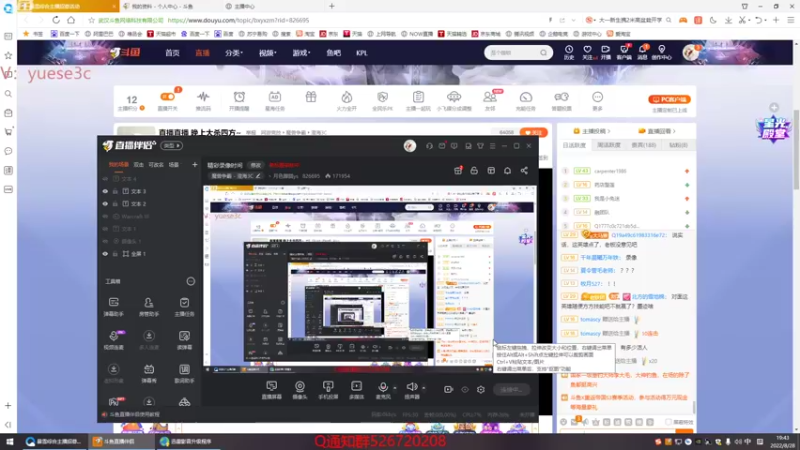Add 直播屏幕 screen capture source
Image resolution: width=800 pixels, height=450 pixels.
pyautogui.click(x=271, y=390)
